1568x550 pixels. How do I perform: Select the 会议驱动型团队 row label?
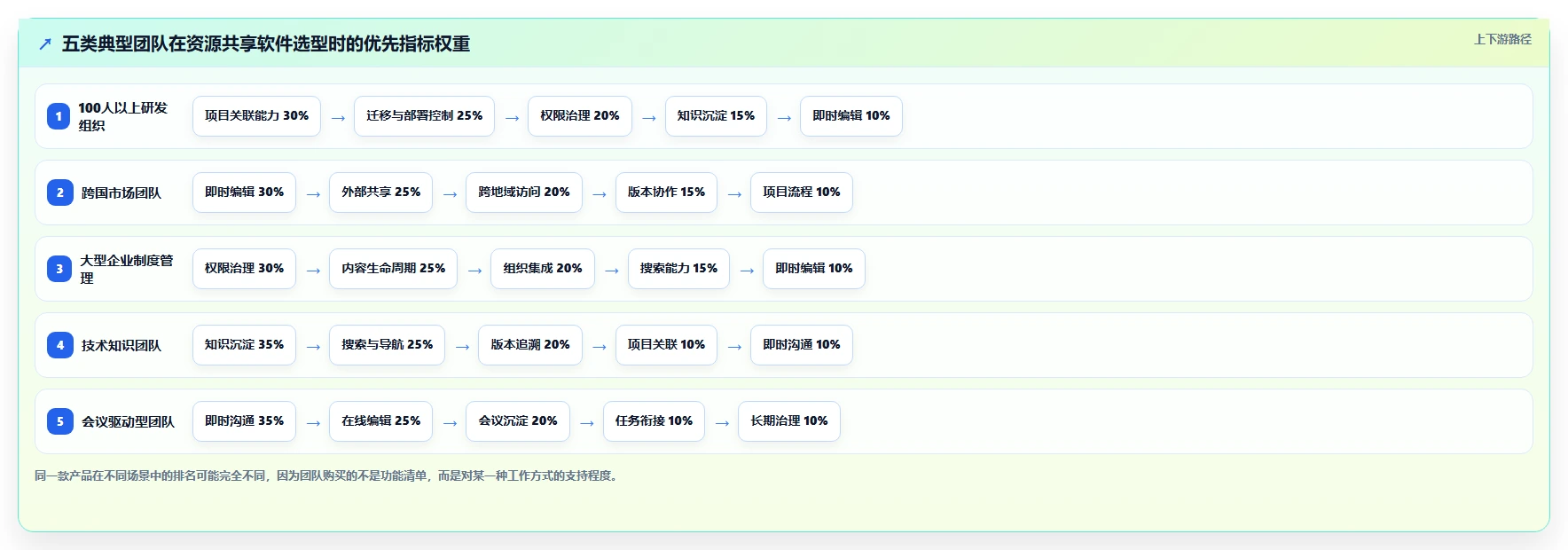pos(128,421)
